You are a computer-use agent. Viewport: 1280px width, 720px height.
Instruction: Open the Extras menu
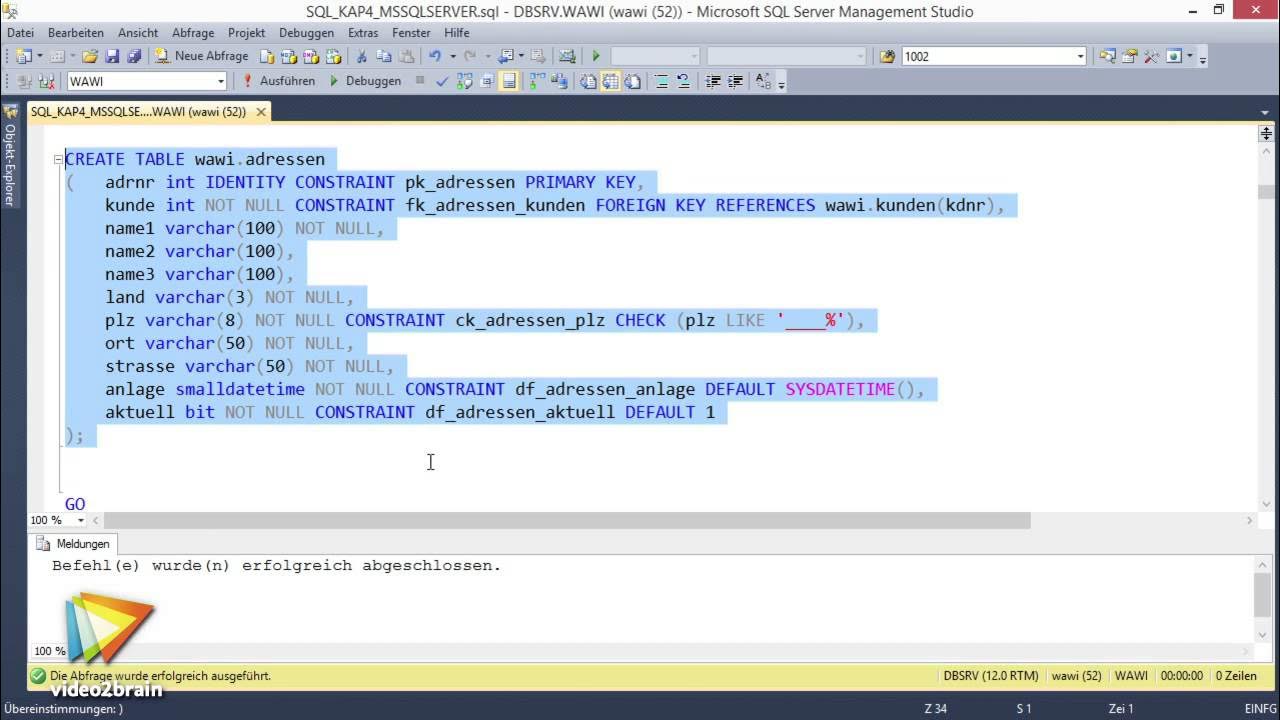[363, 33]
